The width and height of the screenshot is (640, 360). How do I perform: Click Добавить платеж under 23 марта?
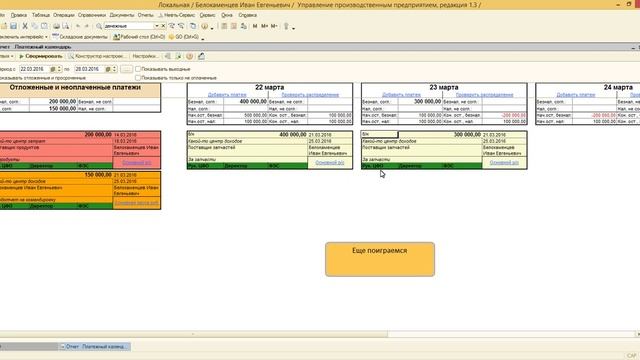401,95
